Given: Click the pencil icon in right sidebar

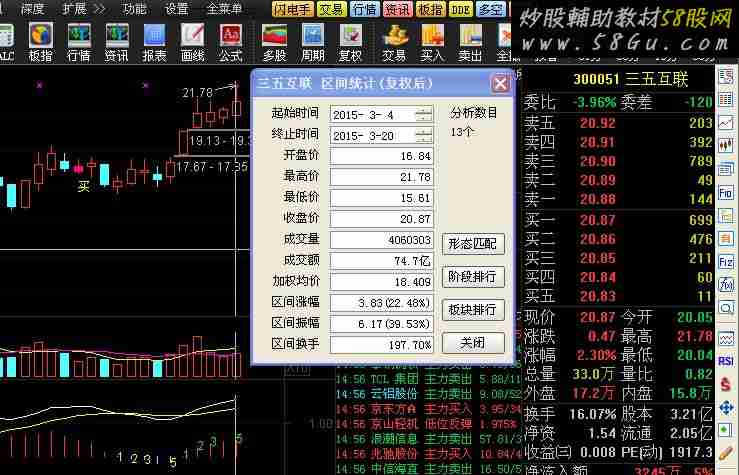Looking at the screenshot, I should [x=726, y=453].
